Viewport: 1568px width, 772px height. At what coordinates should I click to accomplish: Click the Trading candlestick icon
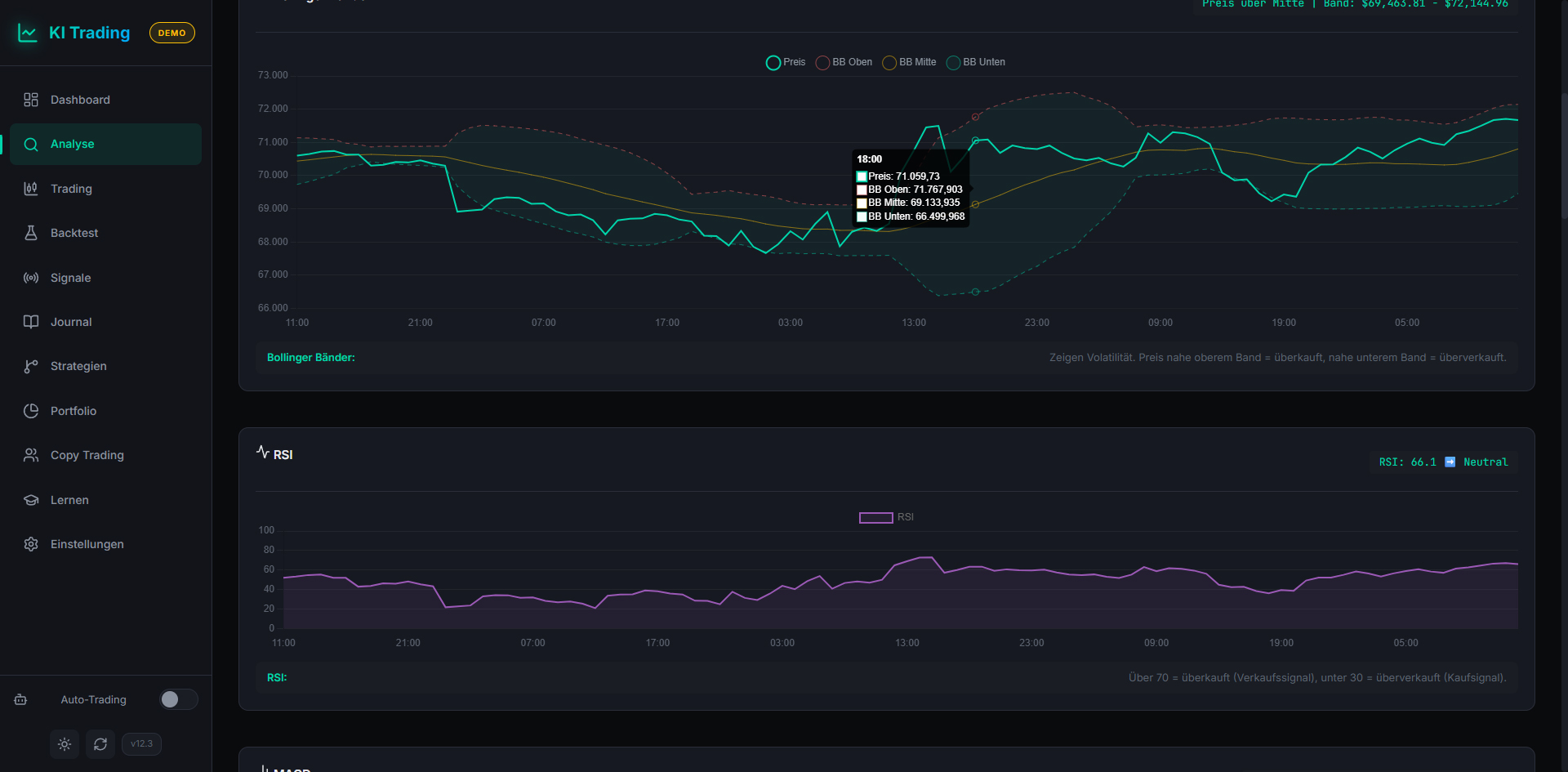click(31, 189)
